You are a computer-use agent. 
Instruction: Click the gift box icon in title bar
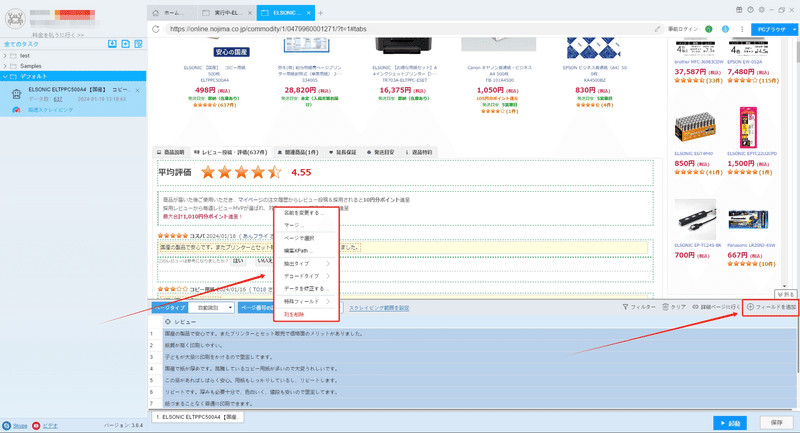pos(739,10)
